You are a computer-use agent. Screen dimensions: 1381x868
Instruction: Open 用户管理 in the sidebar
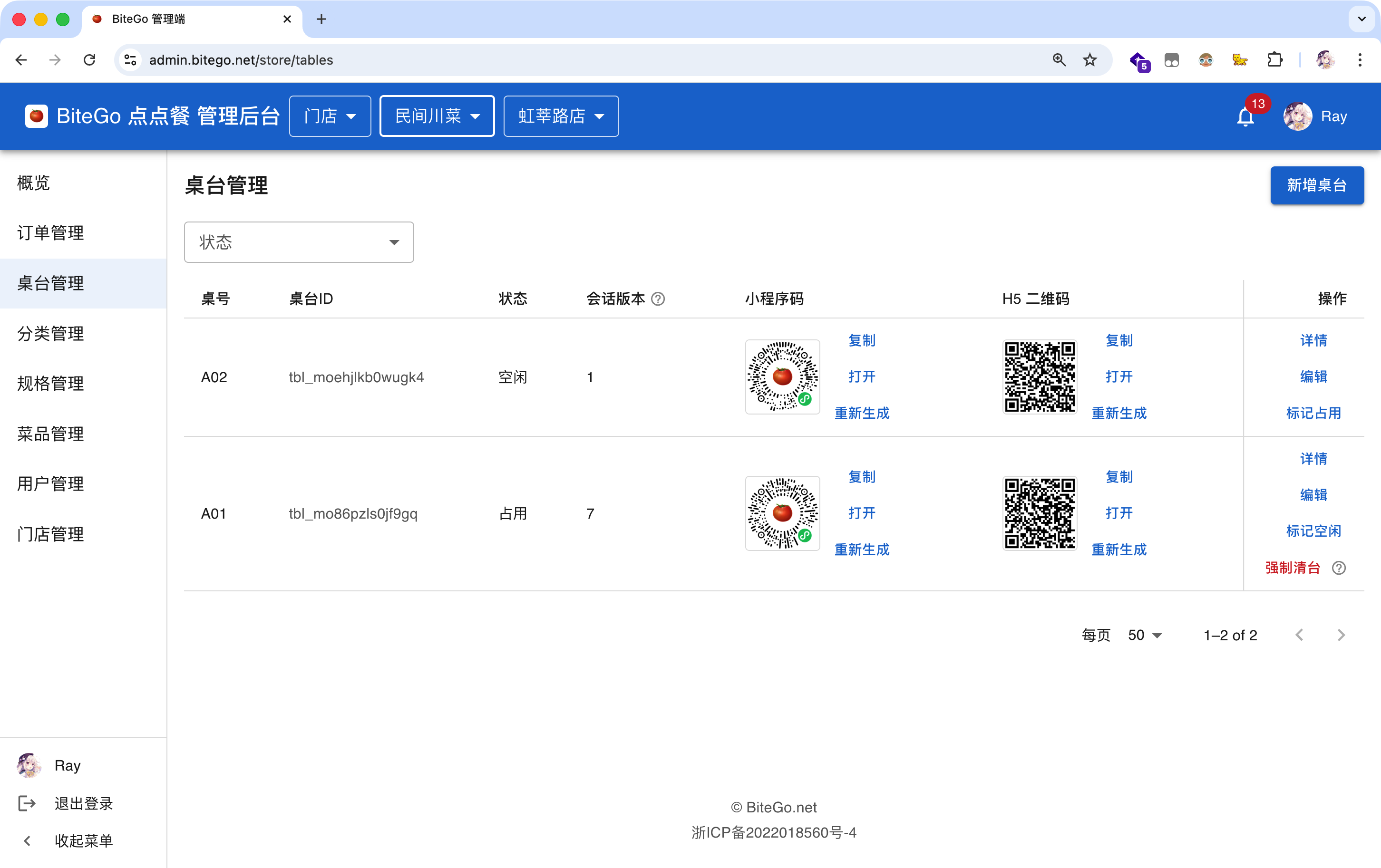[x=83, y=483]
